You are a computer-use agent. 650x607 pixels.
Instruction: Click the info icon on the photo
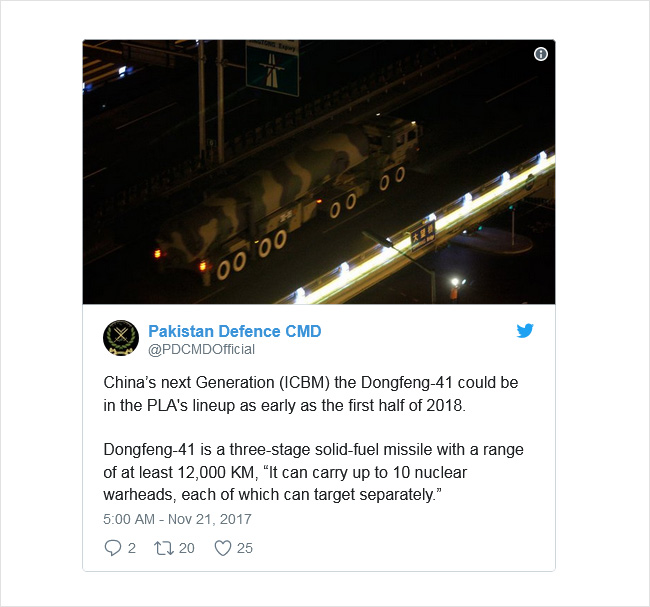pyautogui.click(x=541, y=54)
